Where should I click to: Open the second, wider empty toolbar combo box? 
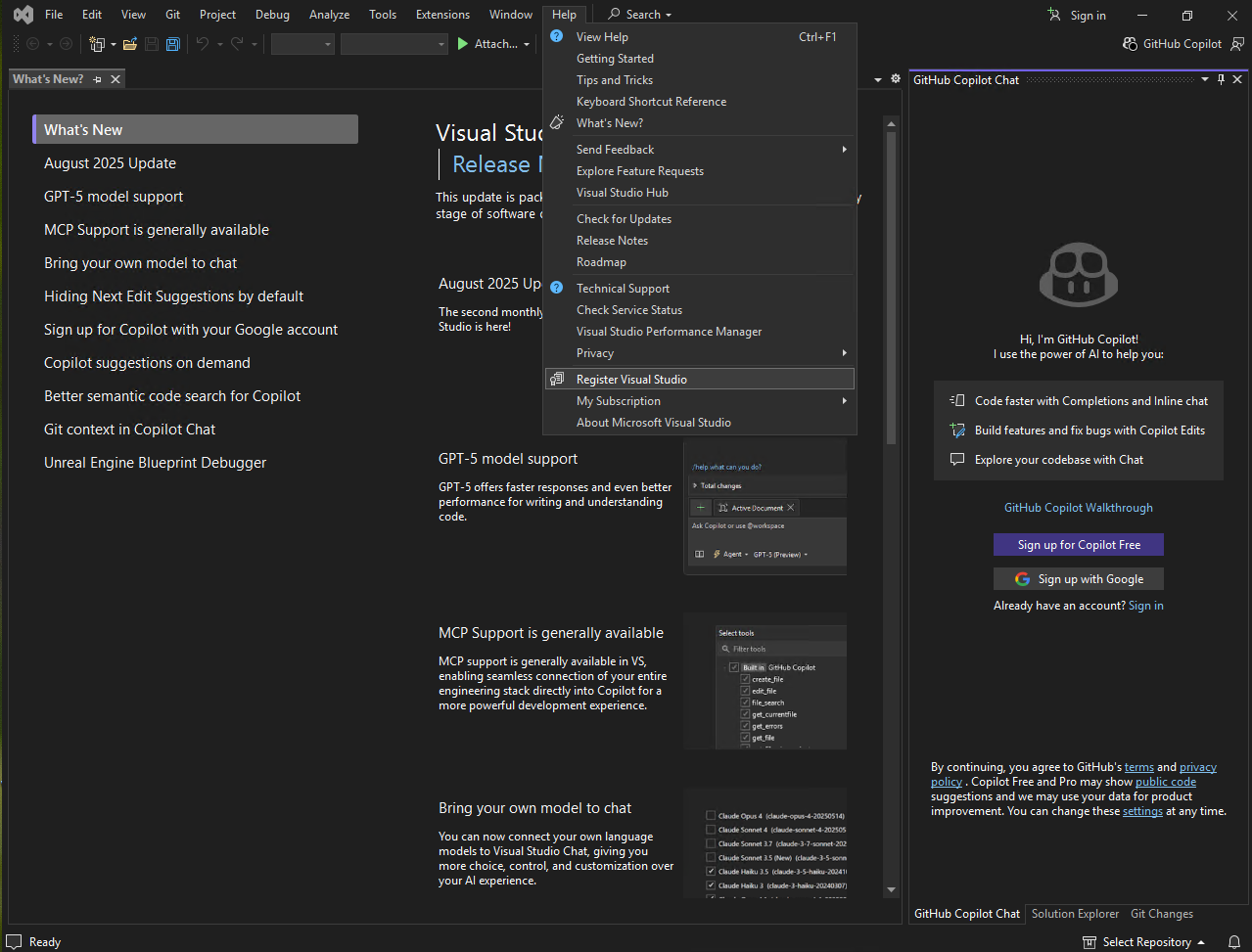pyautogui.click(x=394, y=44)
